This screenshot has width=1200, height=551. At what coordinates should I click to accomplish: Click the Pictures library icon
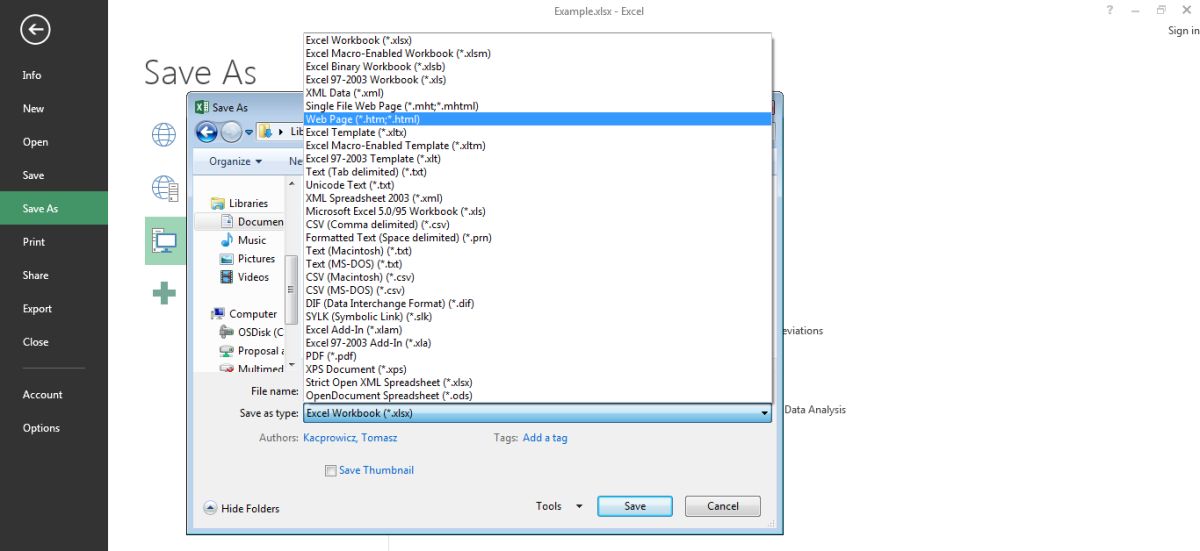227,258
